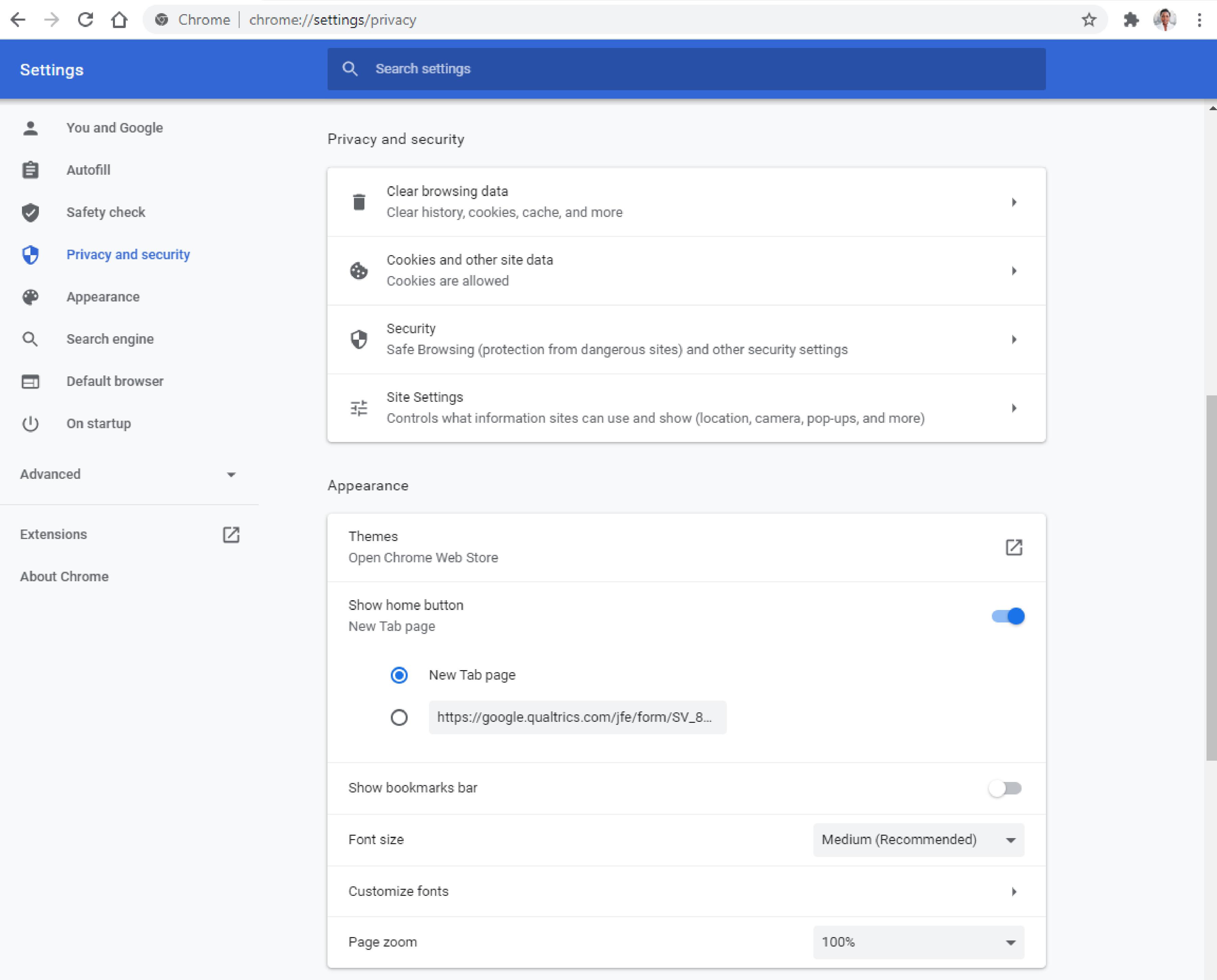Expand the Advanced section in sidebar
Viewport: 1217px width, 980px height.
click(129, 474)
